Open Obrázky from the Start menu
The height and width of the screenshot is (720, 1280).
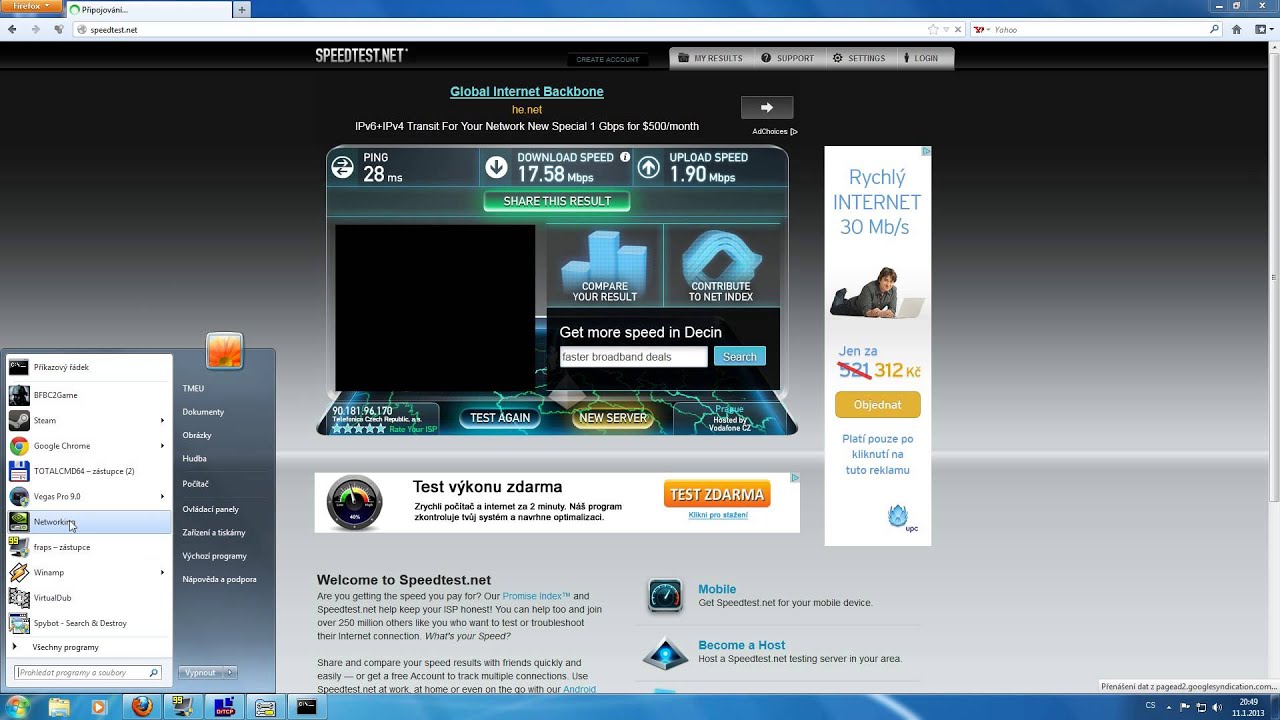[x=197, y=435]
